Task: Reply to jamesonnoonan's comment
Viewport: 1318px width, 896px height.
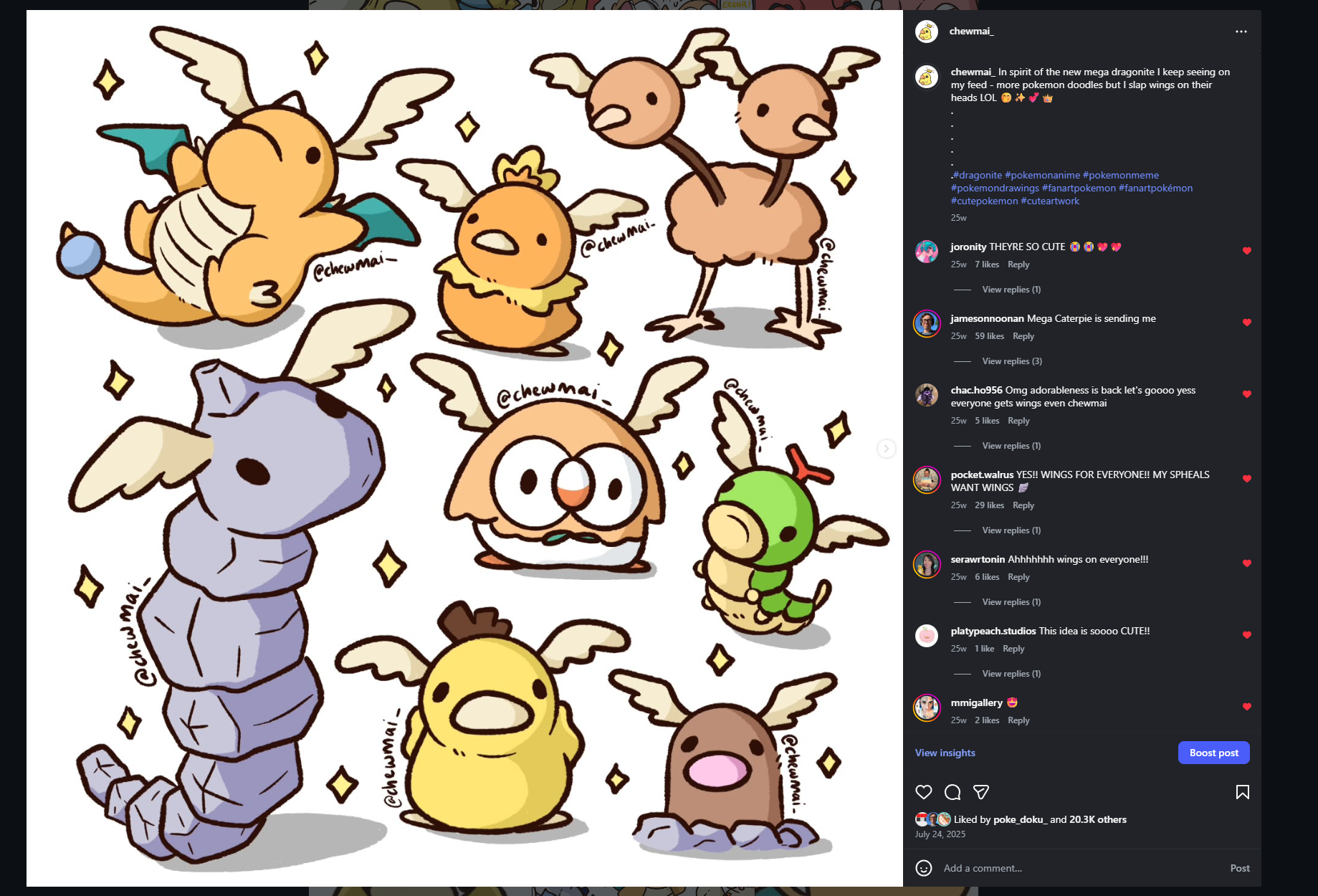Action: point(1023,336)
